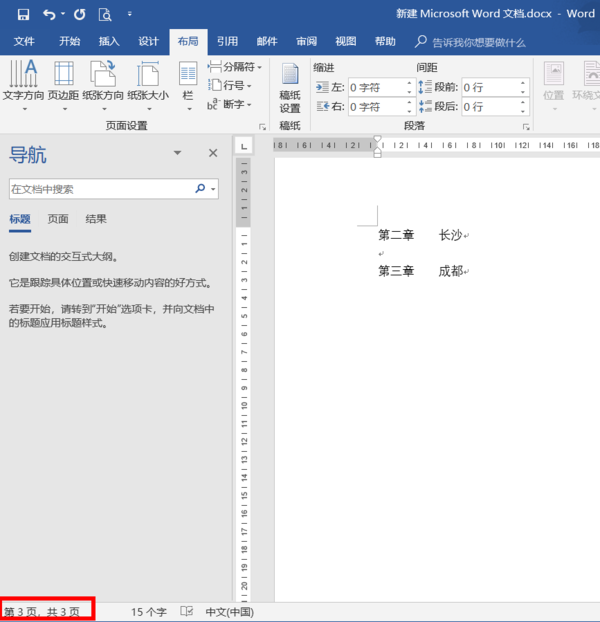Click the tab stop selector on the ruler
This screenshot has height=622, width=600.
(x=244, y=146)
